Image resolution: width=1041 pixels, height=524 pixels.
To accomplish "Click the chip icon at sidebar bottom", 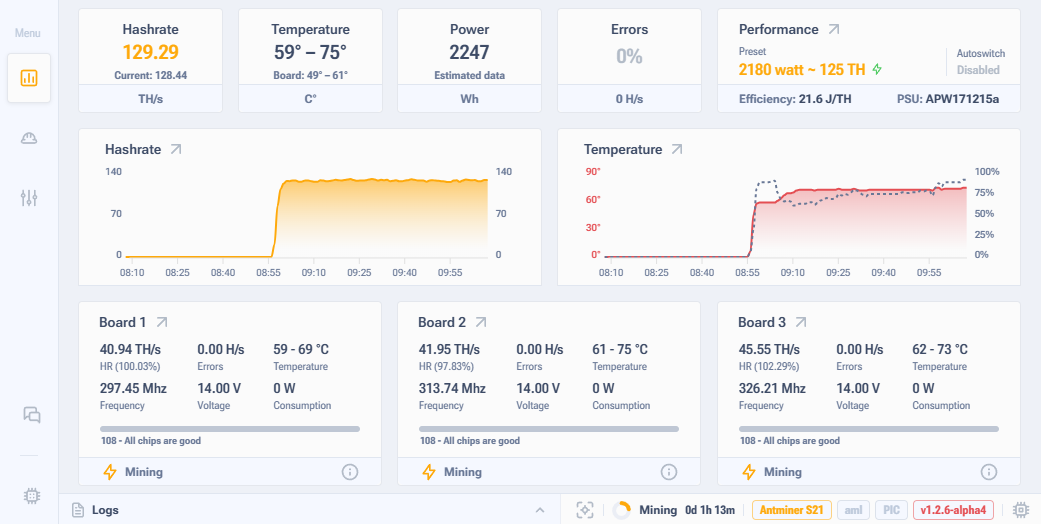I will (x=31, y=495).
